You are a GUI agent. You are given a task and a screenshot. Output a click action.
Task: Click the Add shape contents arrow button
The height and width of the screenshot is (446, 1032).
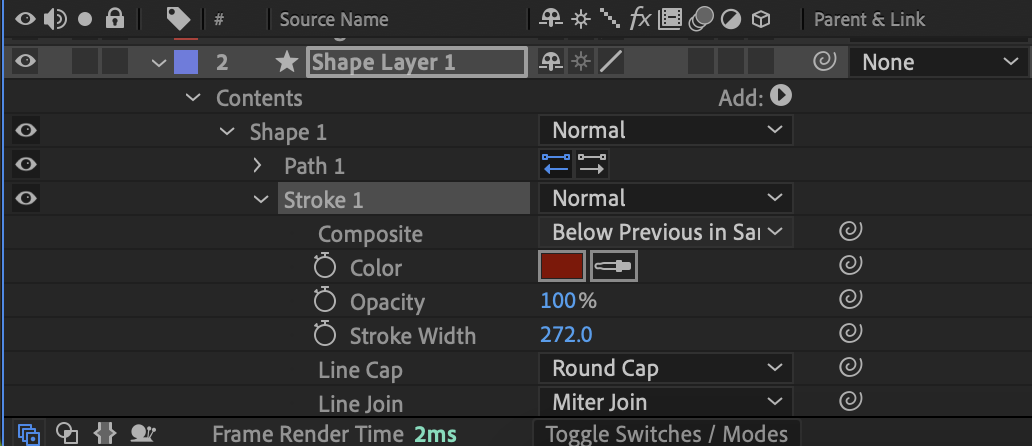pyautogui.click(x=781, y=96)
